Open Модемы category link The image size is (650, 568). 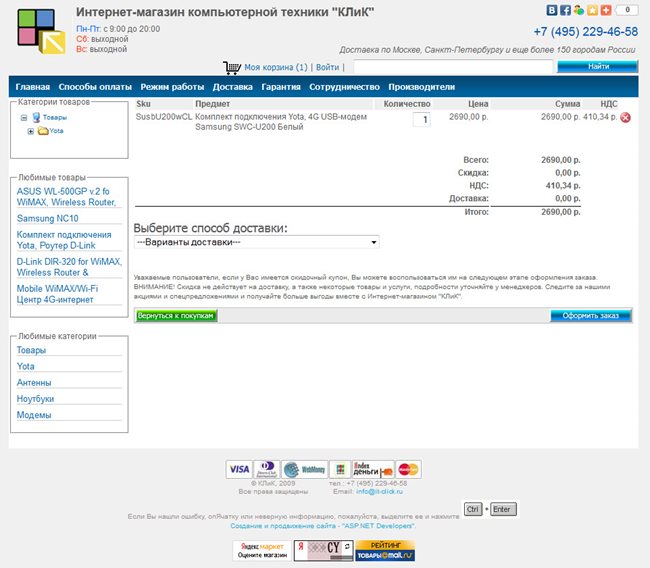click(34, 415)
